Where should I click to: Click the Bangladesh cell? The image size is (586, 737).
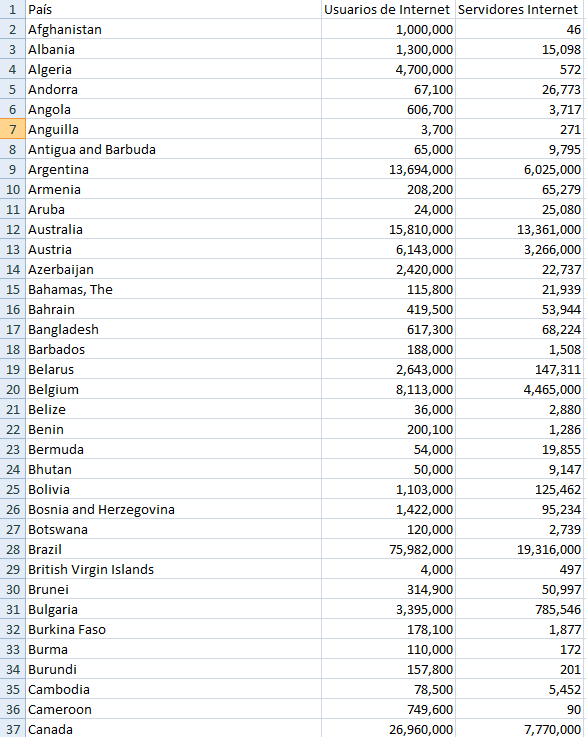click(x=173, y=329)
